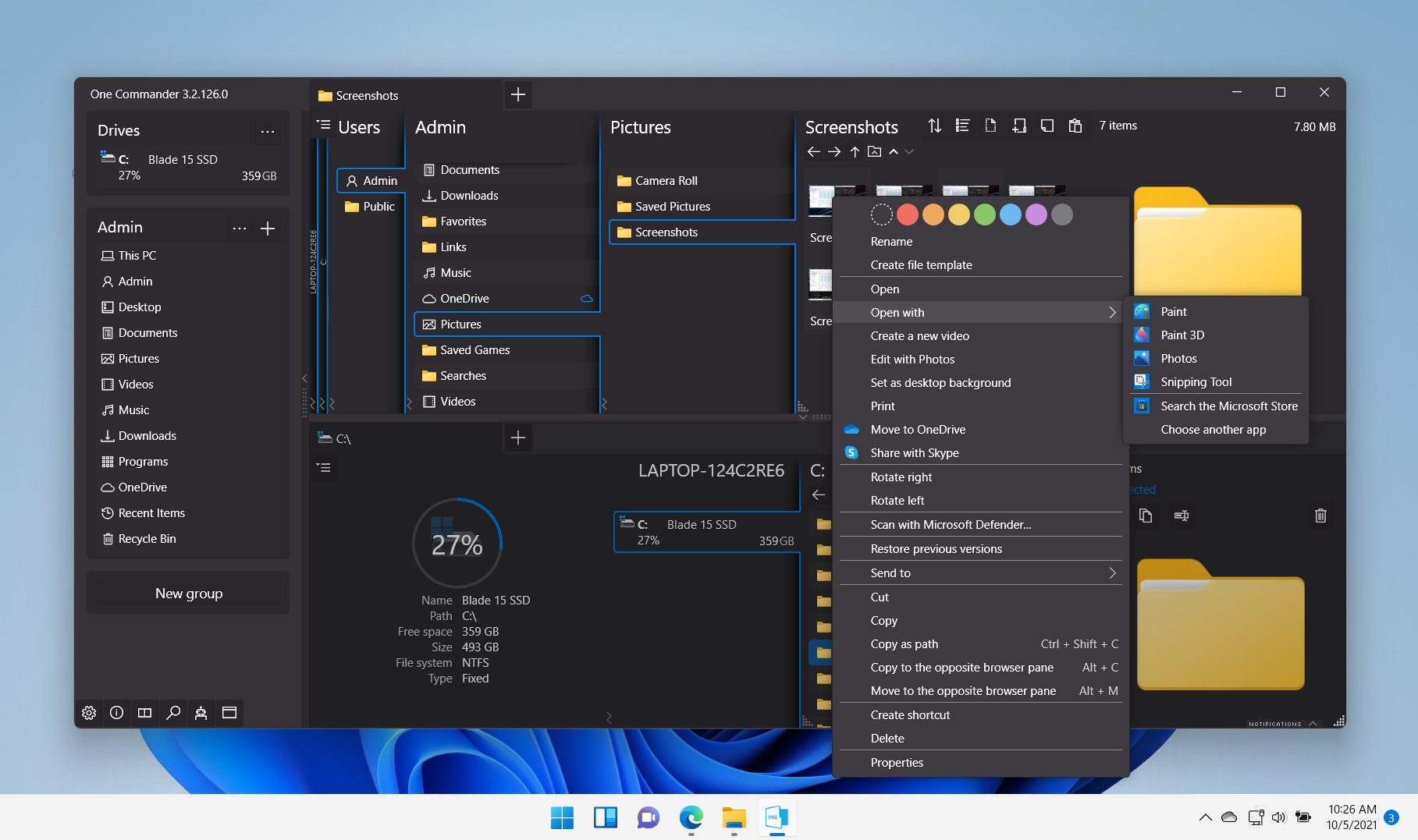1418x840 pixels.
Task: Toggle the dual-pane layout icon
Action: 144,712
